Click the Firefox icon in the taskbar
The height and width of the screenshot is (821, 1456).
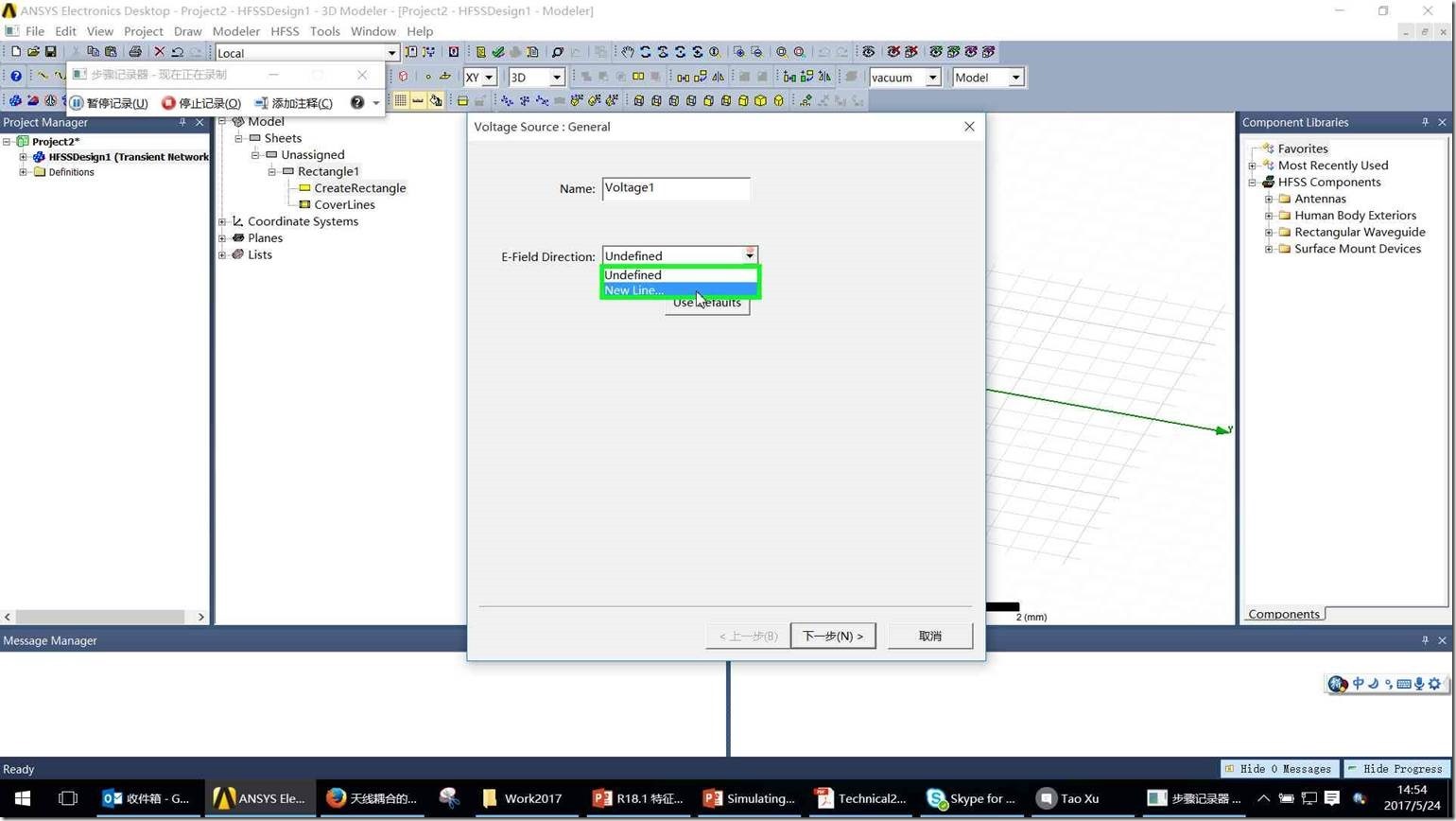(336, 798)
